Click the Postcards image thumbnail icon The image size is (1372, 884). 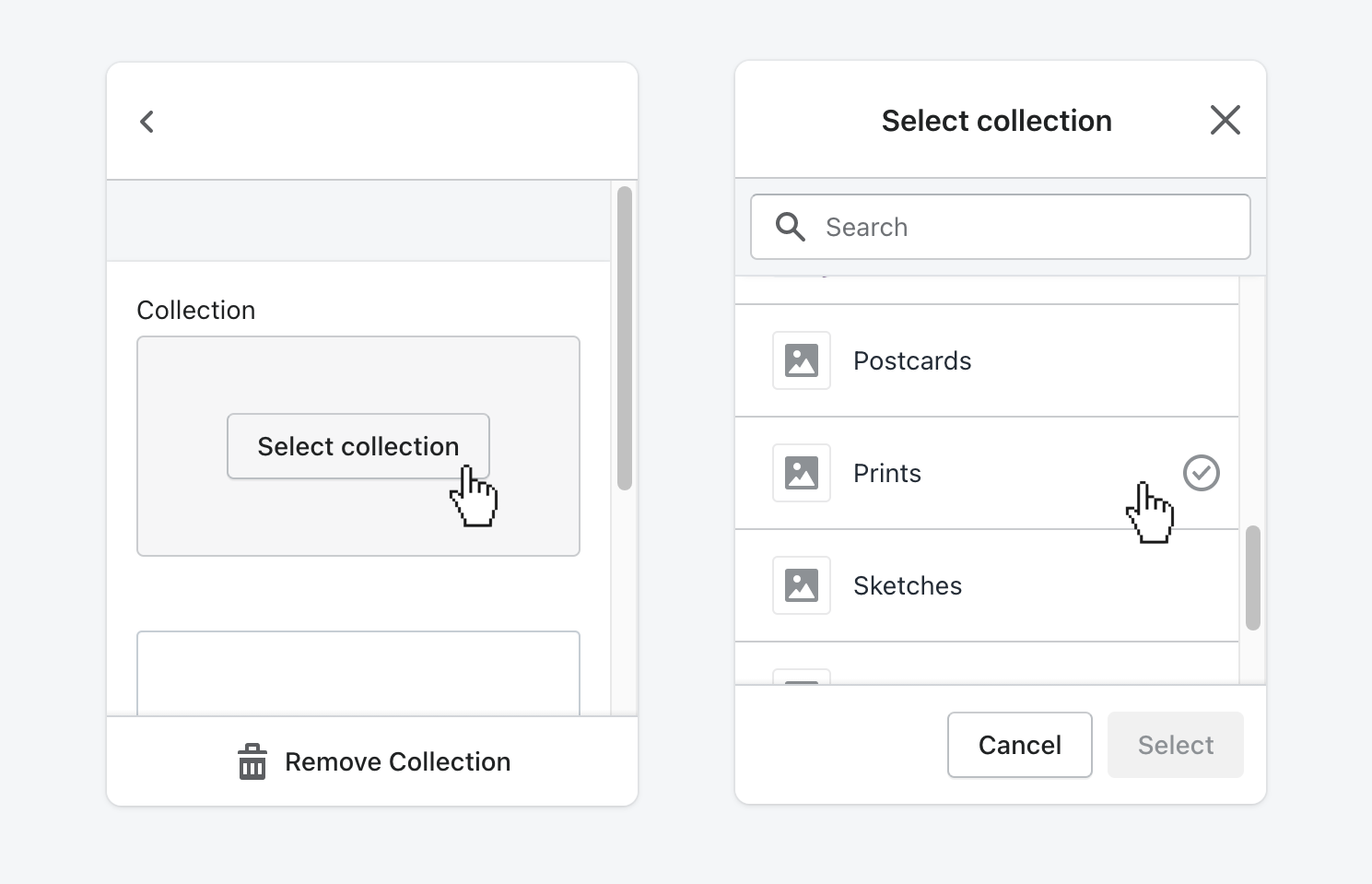coord(801,360)
